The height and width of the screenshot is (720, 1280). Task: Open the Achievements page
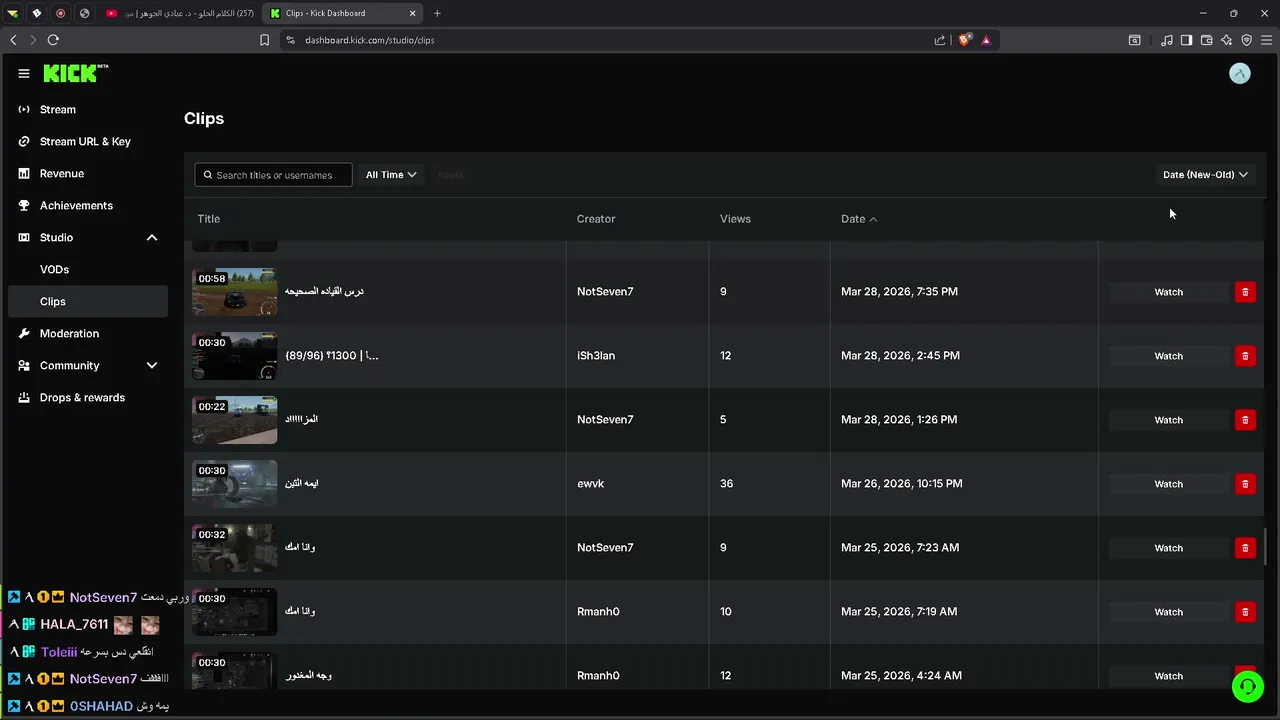(x=76, y=205)
